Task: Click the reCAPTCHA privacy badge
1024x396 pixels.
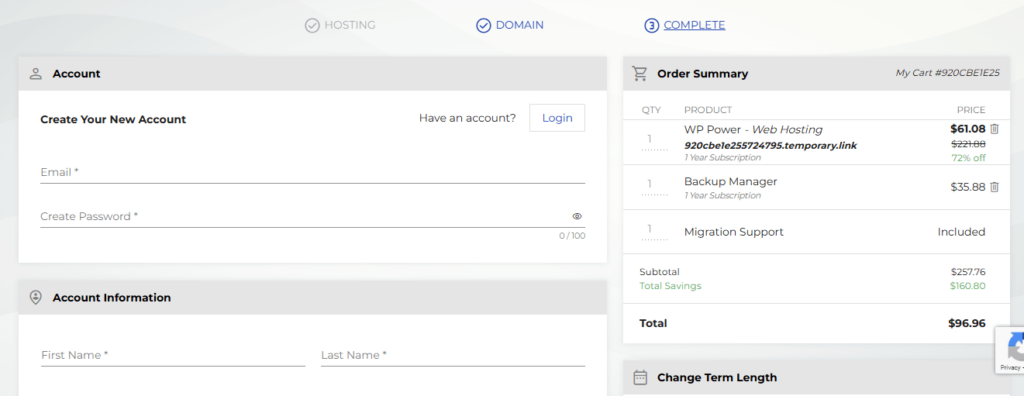Action: (x=1010, y=350)
